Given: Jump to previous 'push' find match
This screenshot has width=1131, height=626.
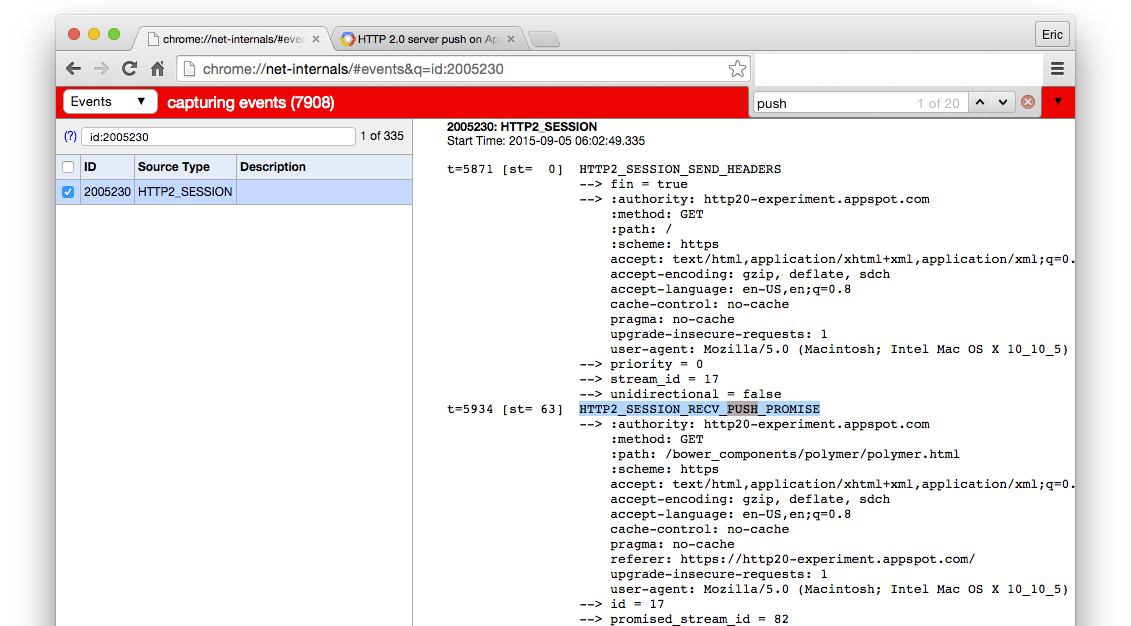Looking at the screenshot, I should click(980, 102).
